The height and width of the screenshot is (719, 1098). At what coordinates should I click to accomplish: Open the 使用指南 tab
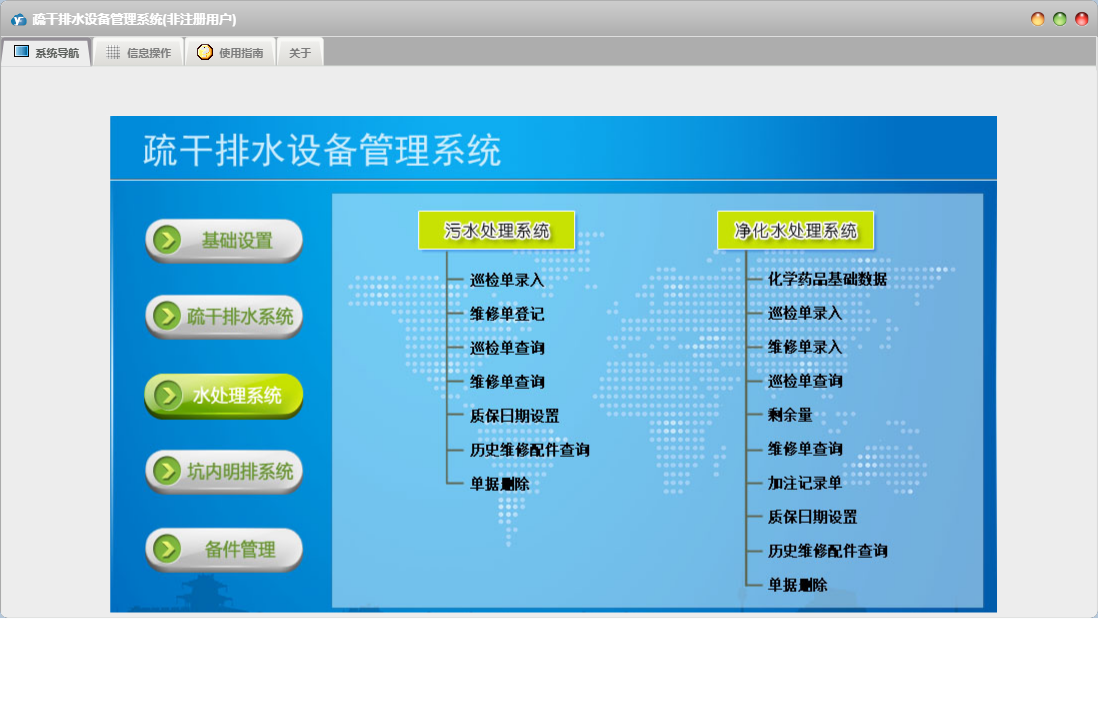230,53
